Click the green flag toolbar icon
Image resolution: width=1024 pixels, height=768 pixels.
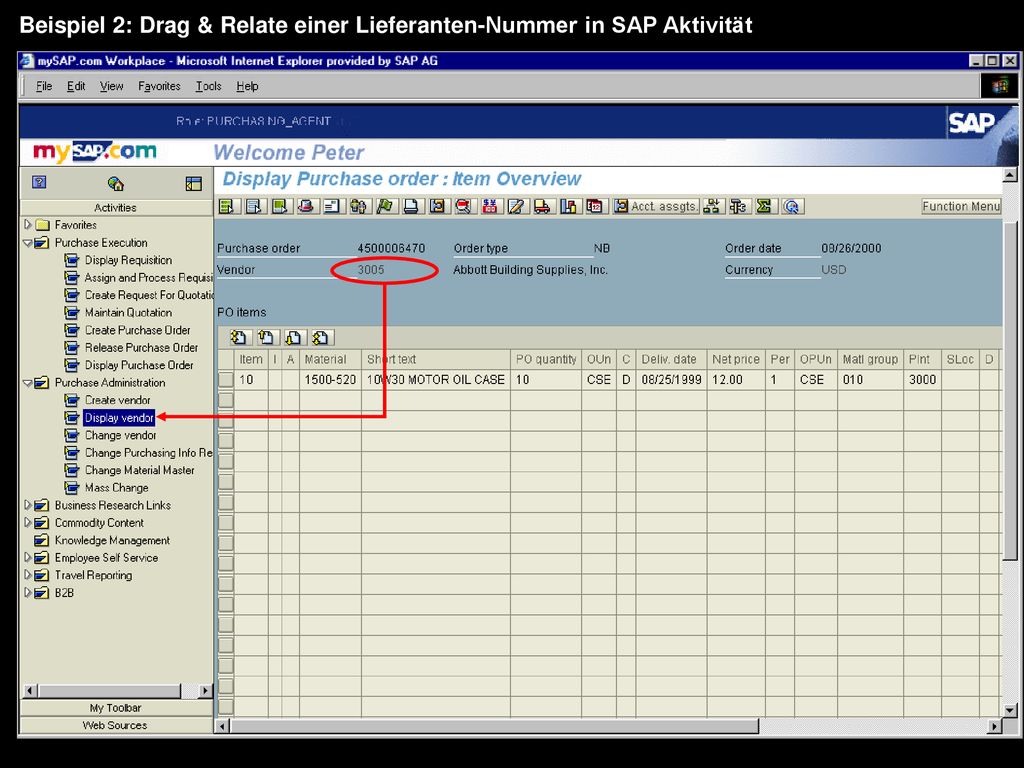tap(385, 206)
